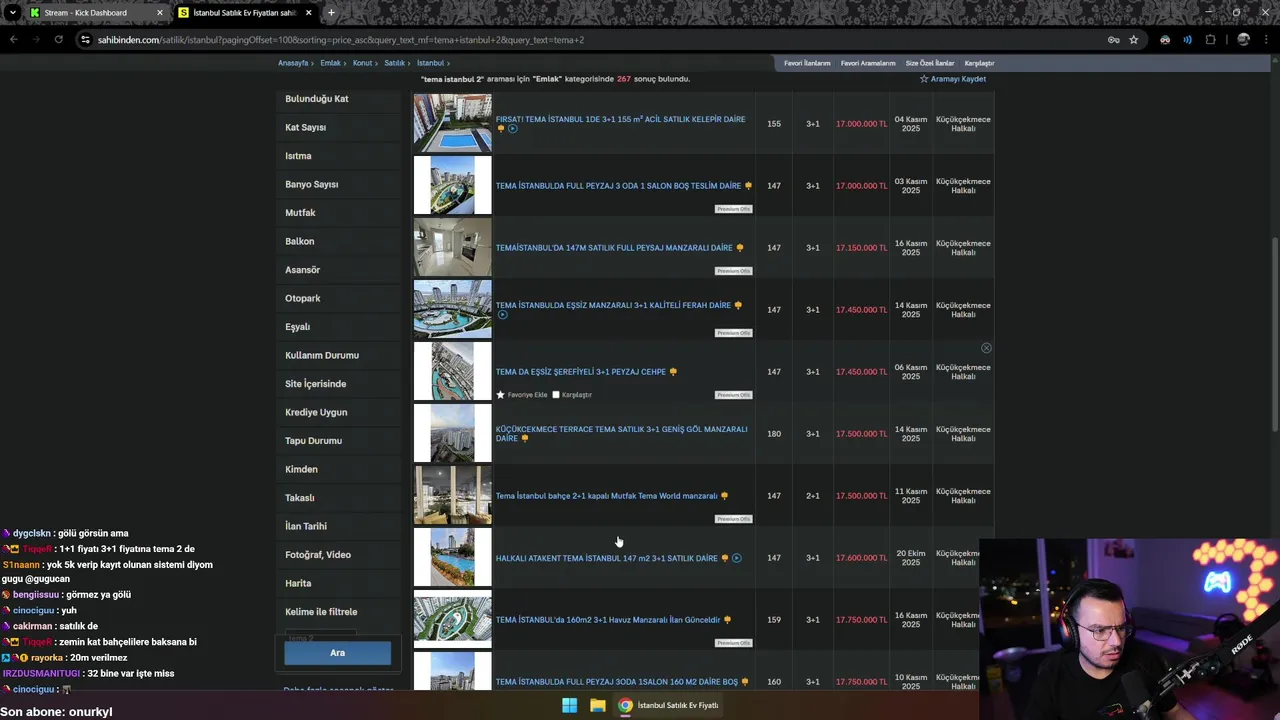Add the TEMA DA EŞSİZ listing to favorites
The height and width of the screenshot is (720, 1280).
[522, 395]
